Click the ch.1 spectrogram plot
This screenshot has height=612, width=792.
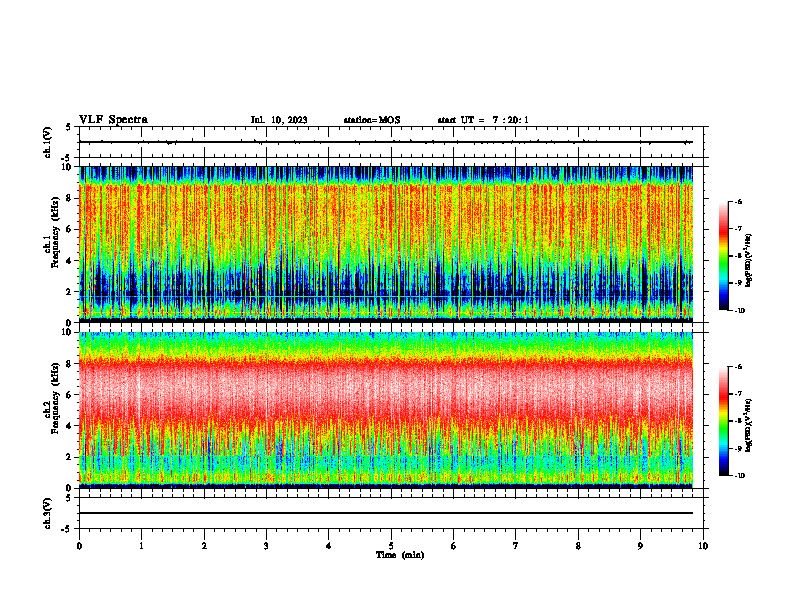click(x=386, y=244)
